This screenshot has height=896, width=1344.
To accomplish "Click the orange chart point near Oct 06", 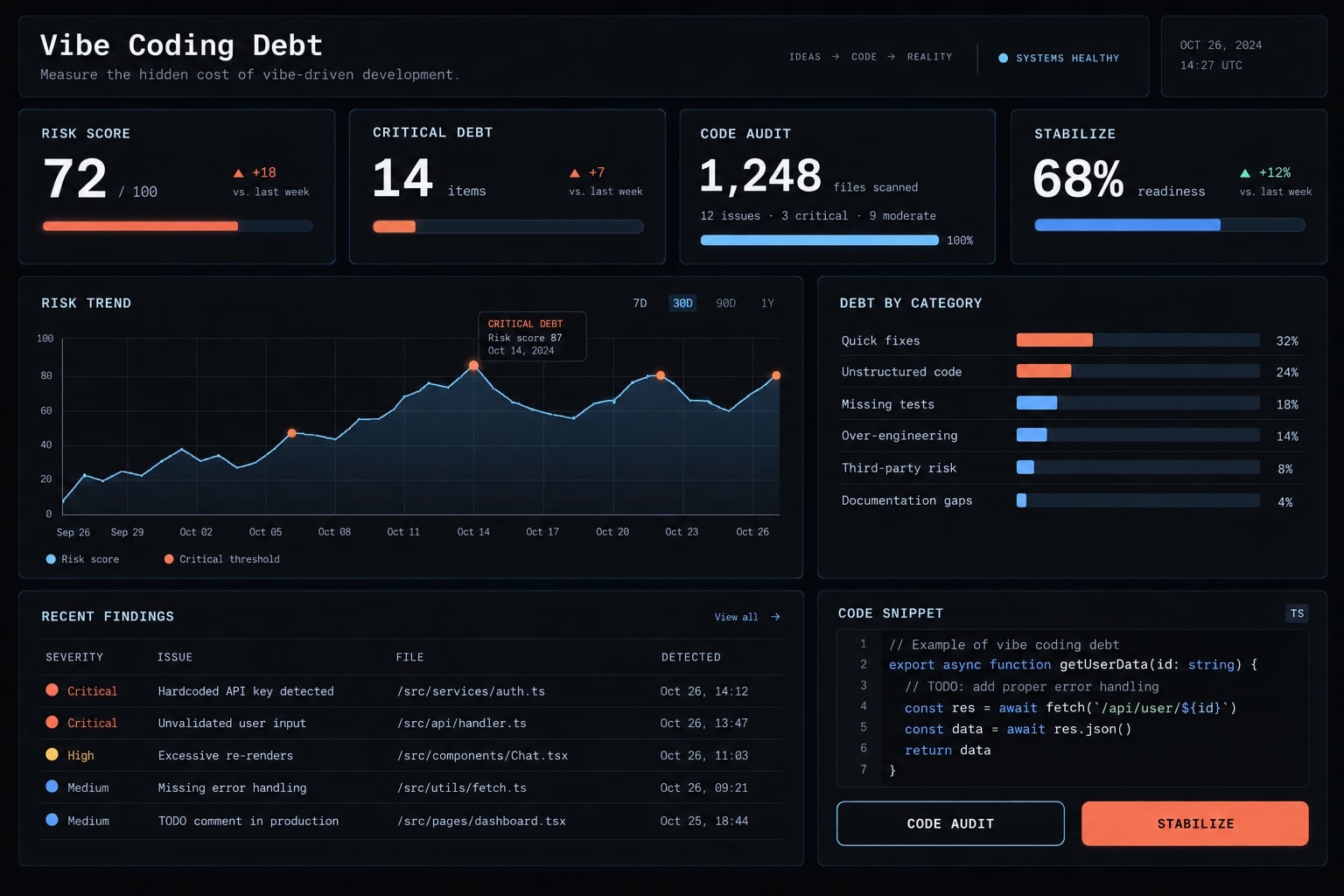I will click(291, 433).
